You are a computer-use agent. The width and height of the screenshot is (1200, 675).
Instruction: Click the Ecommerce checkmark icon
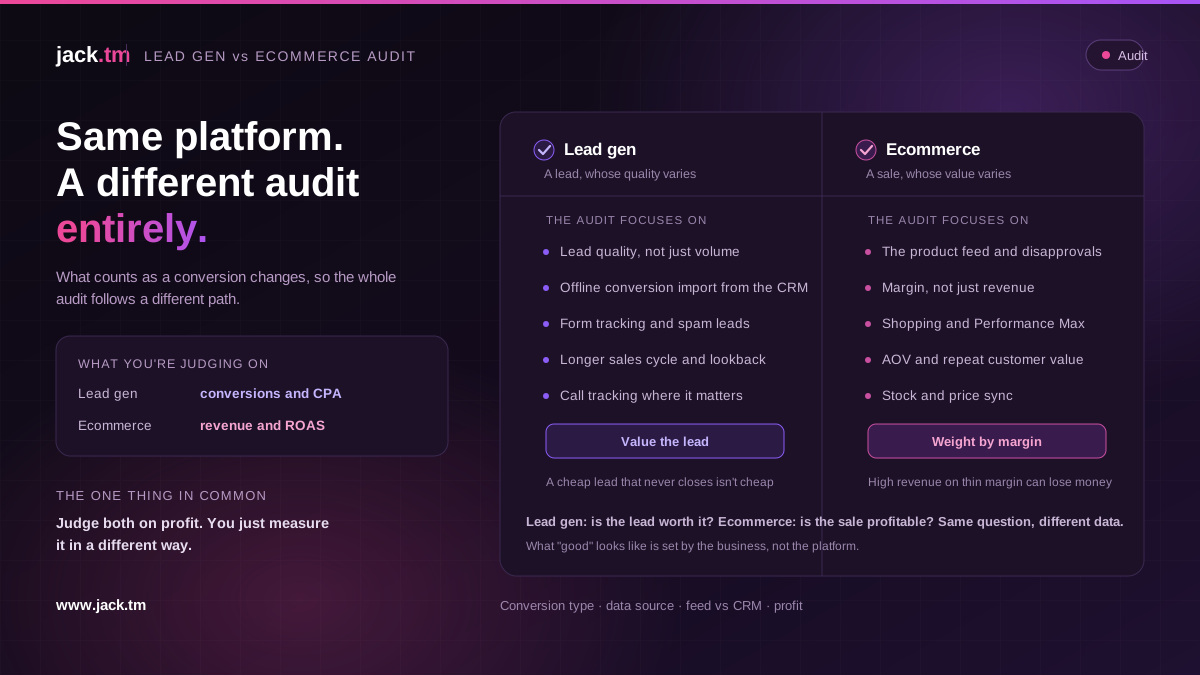coord(866,150)
